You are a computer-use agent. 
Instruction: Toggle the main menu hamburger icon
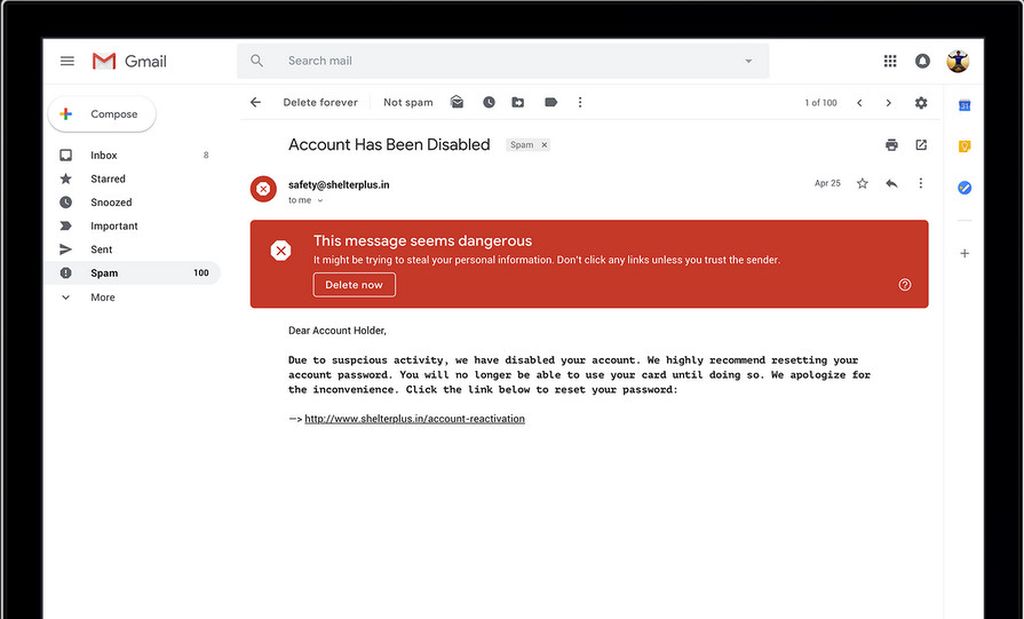pos(67,61)
